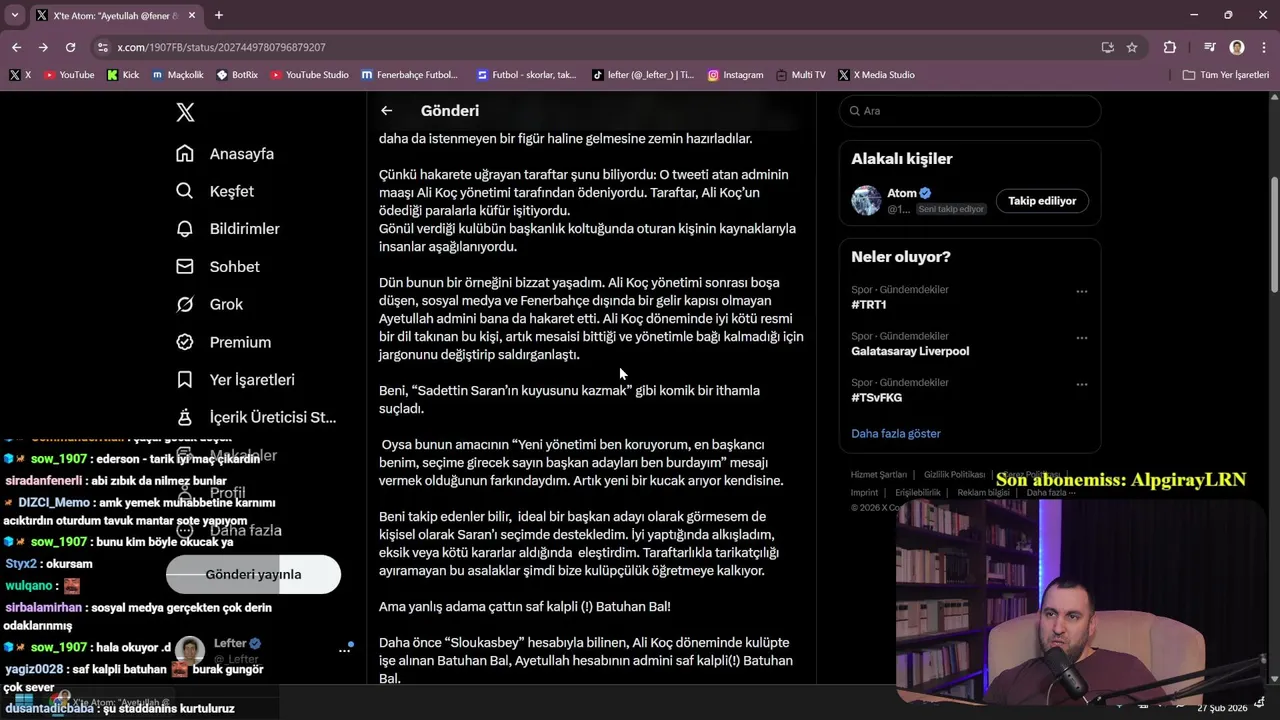Viewport: 1280px width, 720px height.
Task: Open site information icon in address bar
Action: pyautogui.click(x=103, y=47)
